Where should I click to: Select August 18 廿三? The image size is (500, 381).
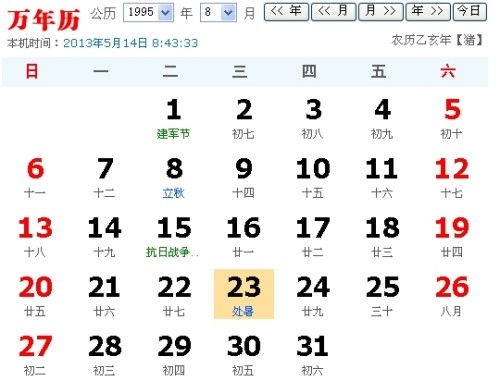point(382,237)
